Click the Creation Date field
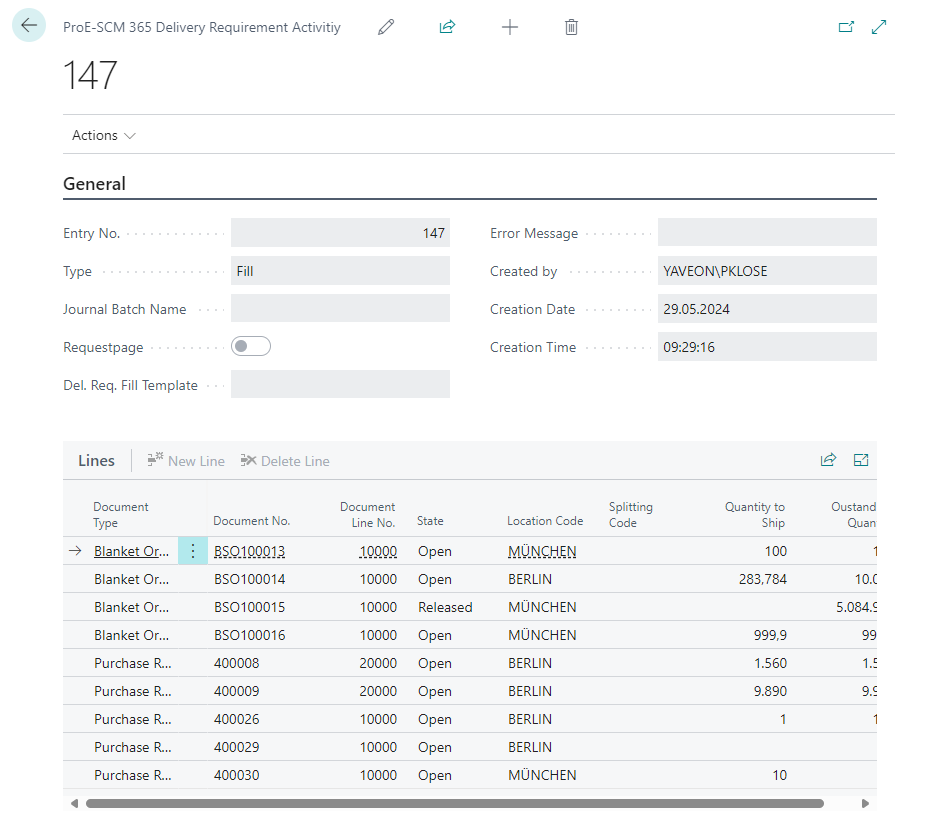 (767, 308)
